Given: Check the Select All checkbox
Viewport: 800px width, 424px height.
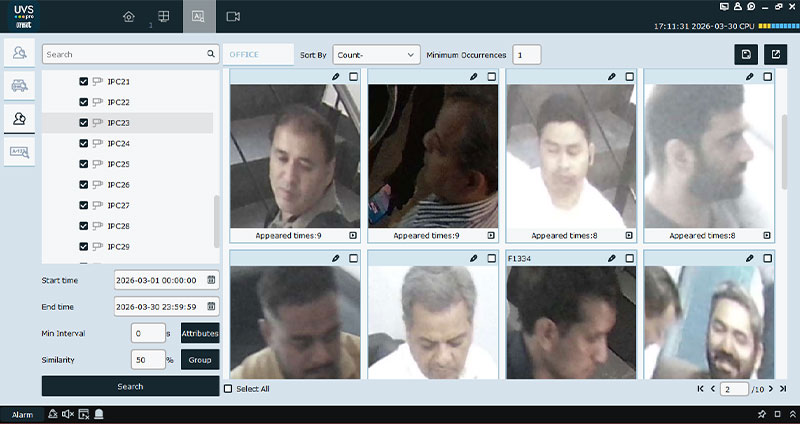Looking at the screenshot, I should 228,389.
